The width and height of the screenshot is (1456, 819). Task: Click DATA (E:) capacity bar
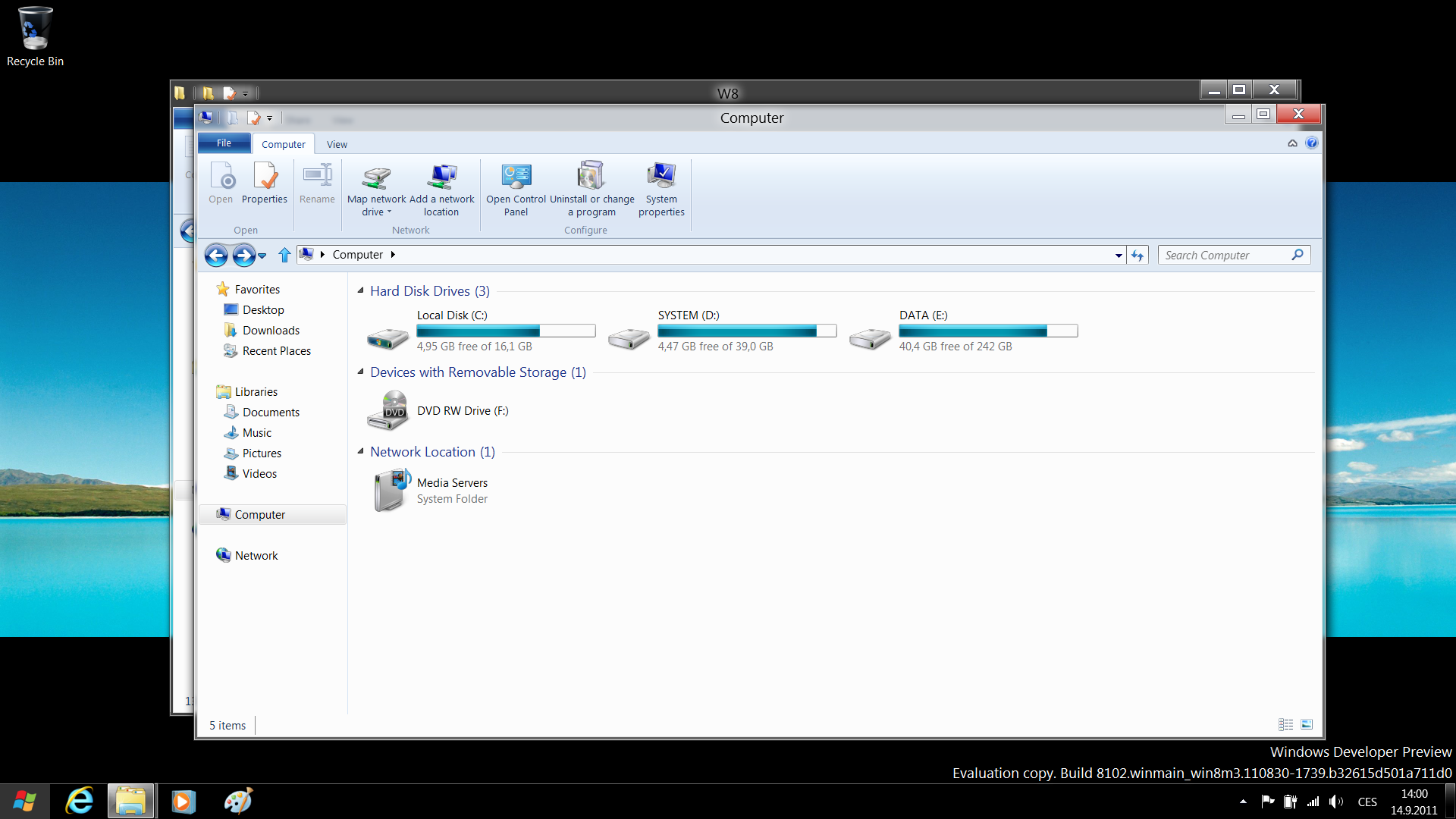click(x=988, y=331)
